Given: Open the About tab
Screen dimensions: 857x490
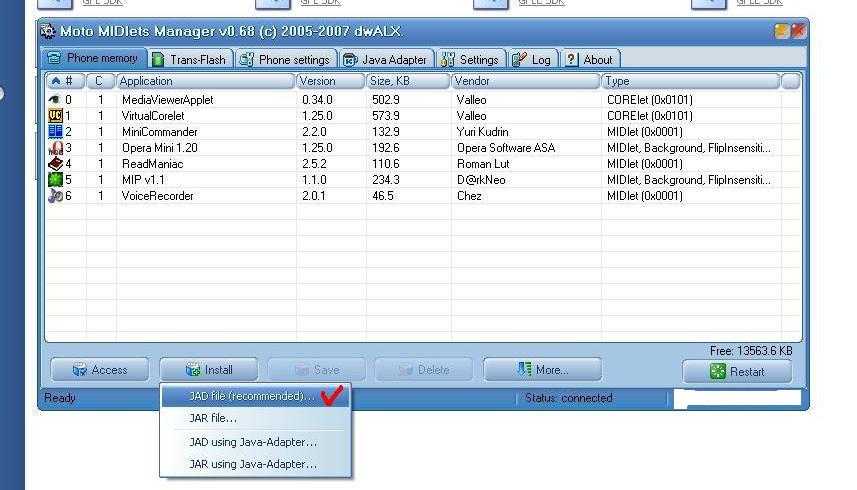Looking at the screenshot, I should [x=590, y=59].
